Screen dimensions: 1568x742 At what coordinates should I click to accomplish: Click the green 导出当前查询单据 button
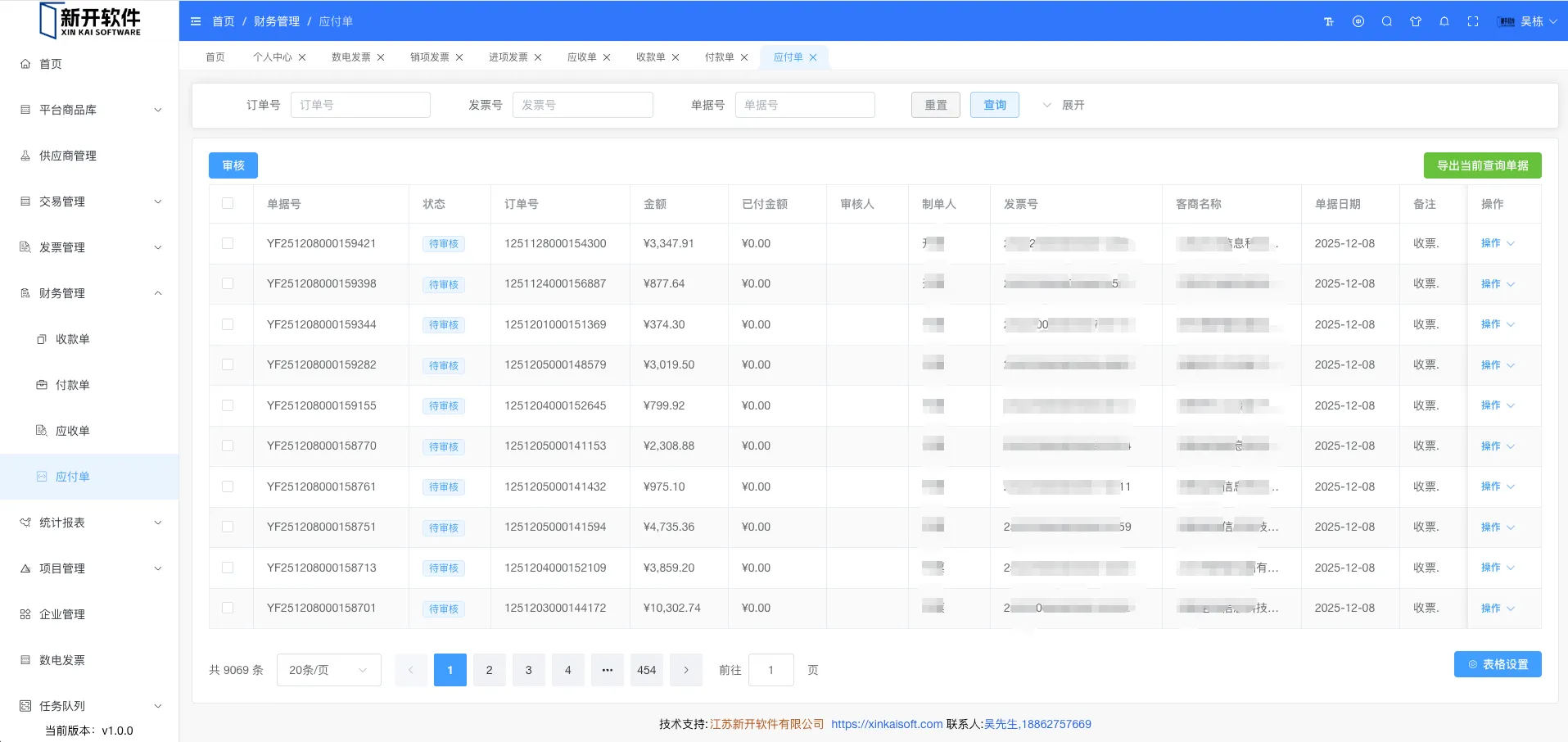point(1482,165)
